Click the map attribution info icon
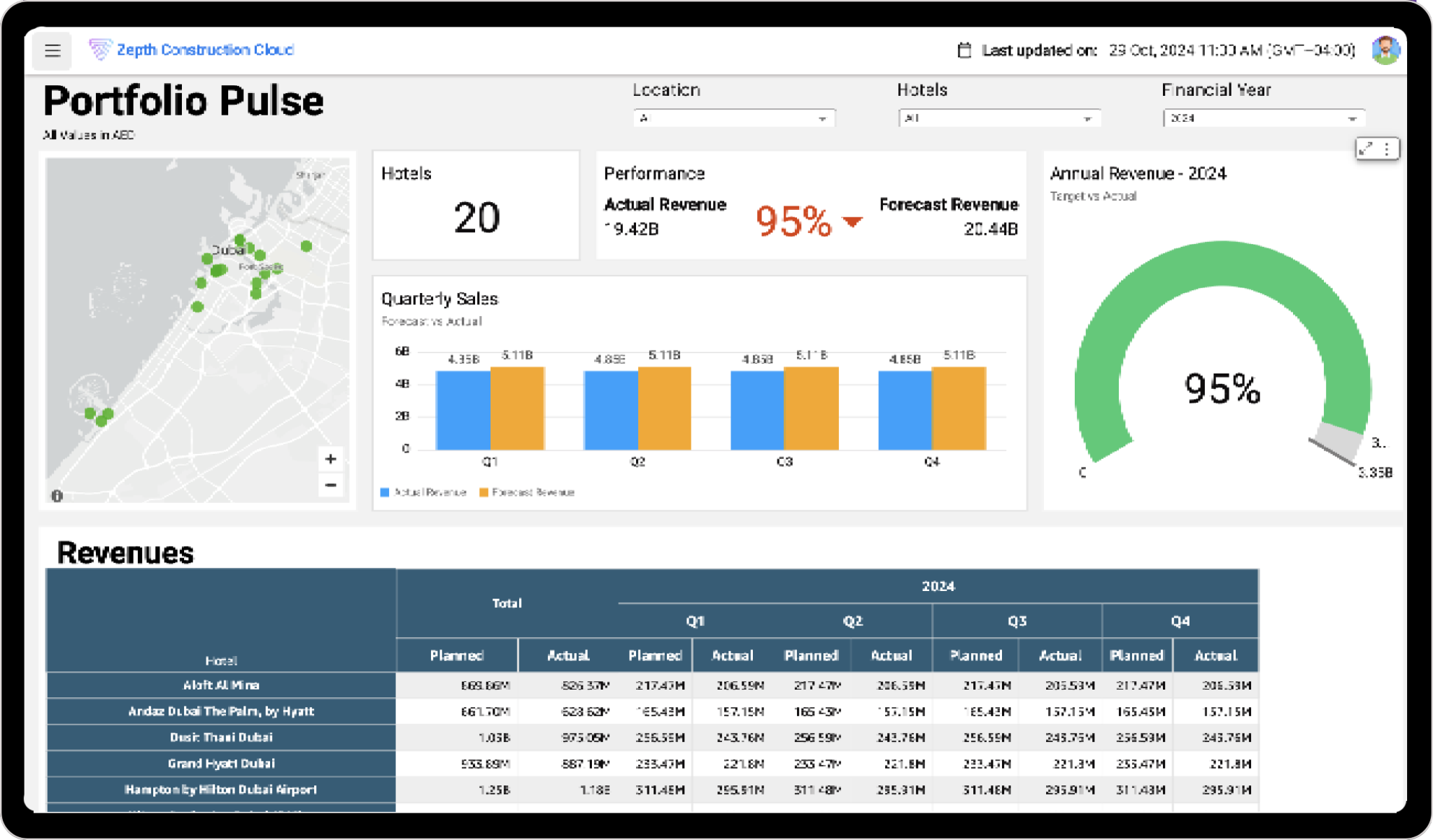This screenshot has width=1433, height=840. click(x=56, y=496)
